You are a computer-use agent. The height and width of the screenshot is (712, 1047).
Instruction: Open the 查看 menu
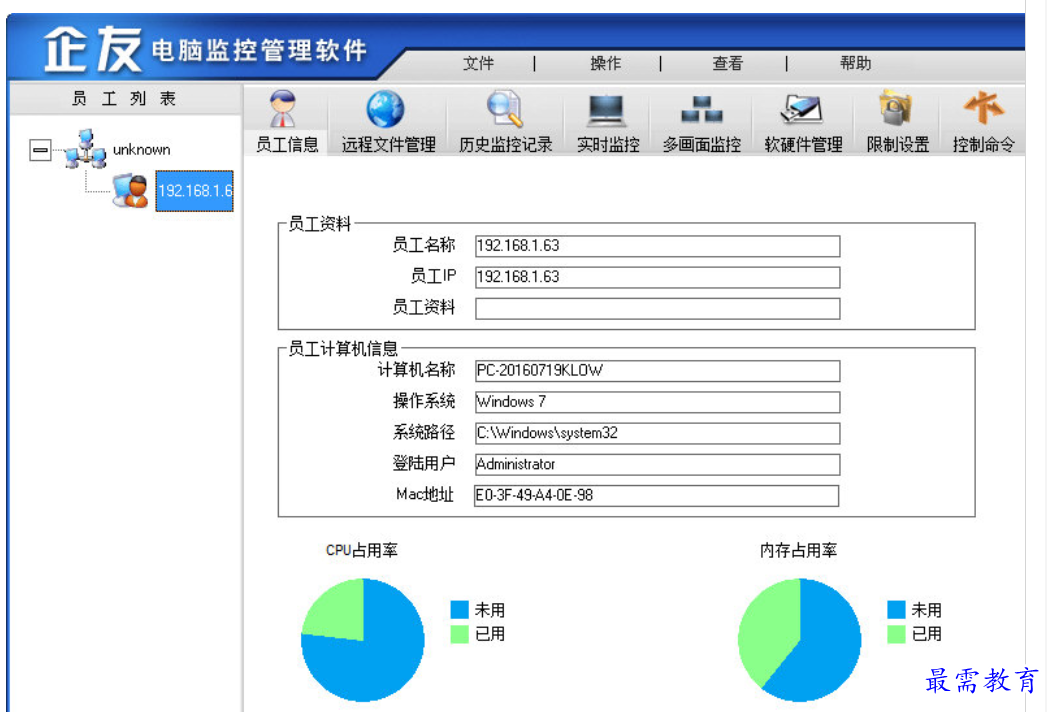point(727,63)
